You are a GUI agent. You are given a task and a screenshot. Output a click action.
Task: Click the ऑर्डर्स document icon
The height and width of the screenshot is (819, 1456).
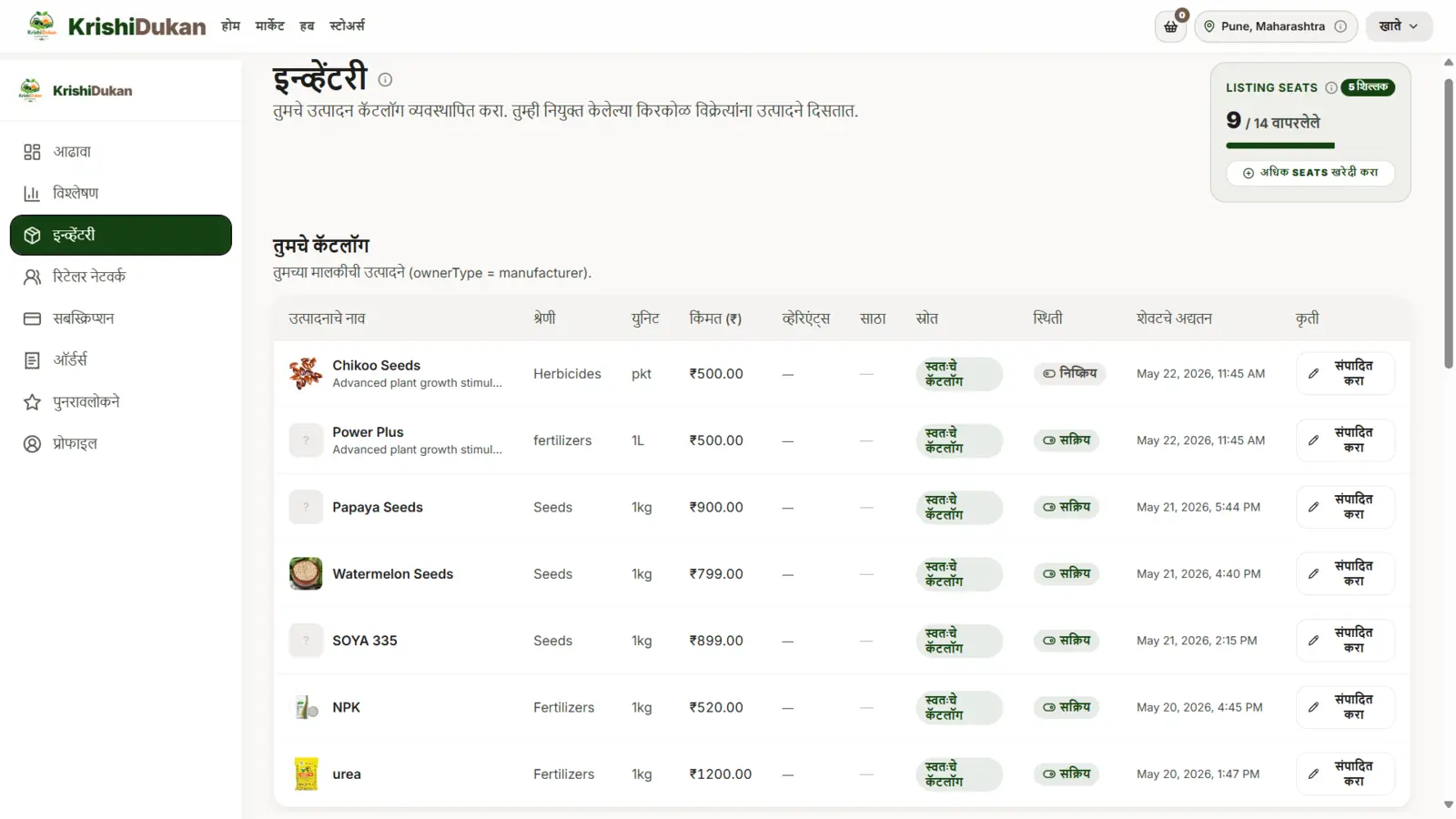(x=32, y=360)
